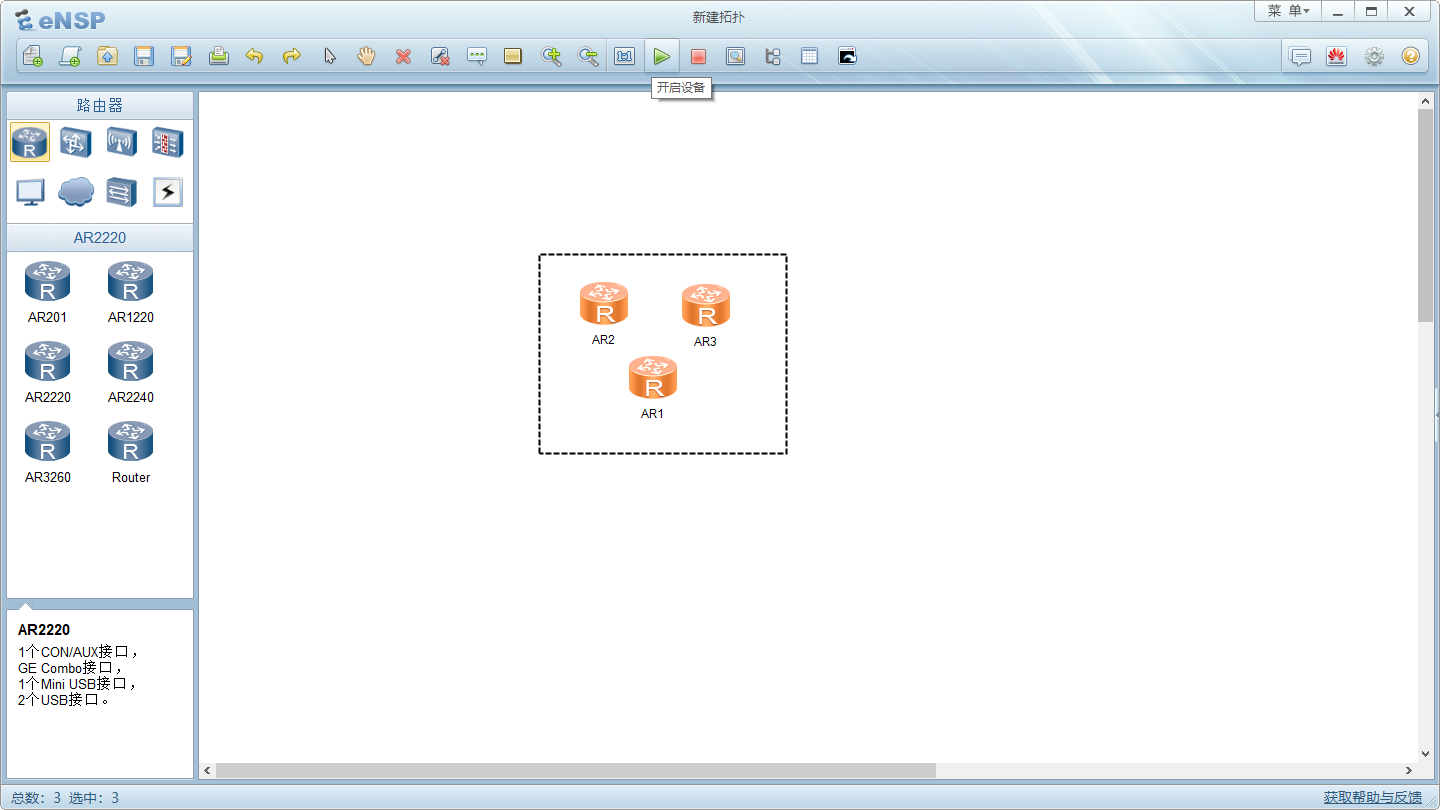Select router AR3 on the canvas
The width and height of the screenshot is (1440, 810).
click(x=706, y=307)
